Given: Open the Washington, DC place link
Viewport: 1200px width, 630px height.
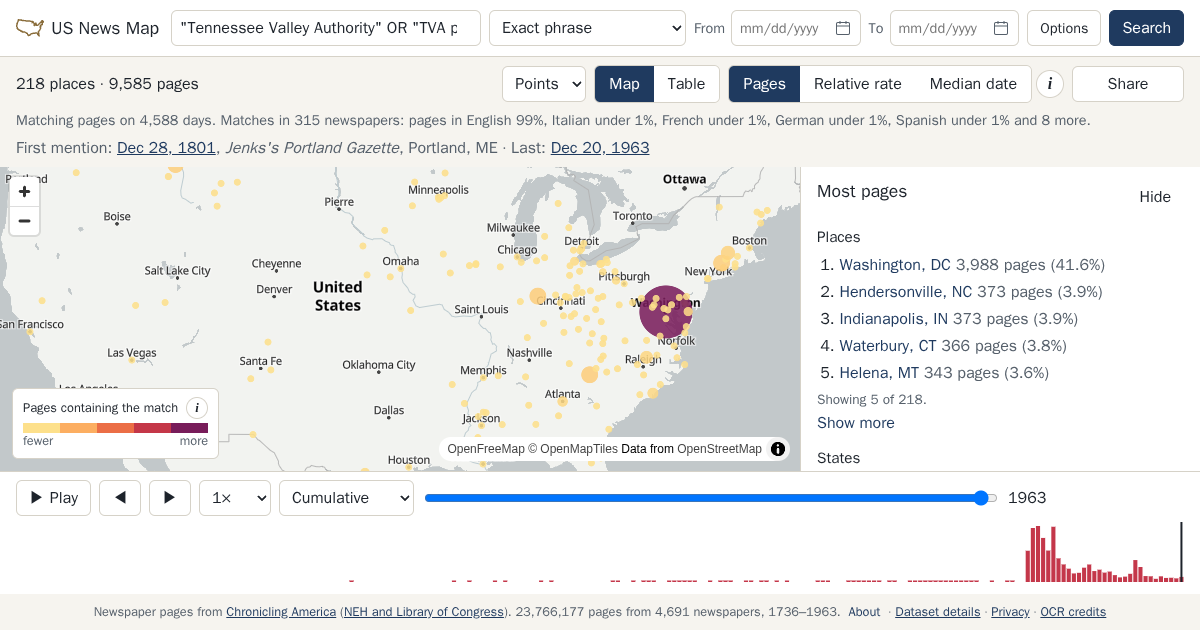Looking at the screenshot, I should click(895, 265).
